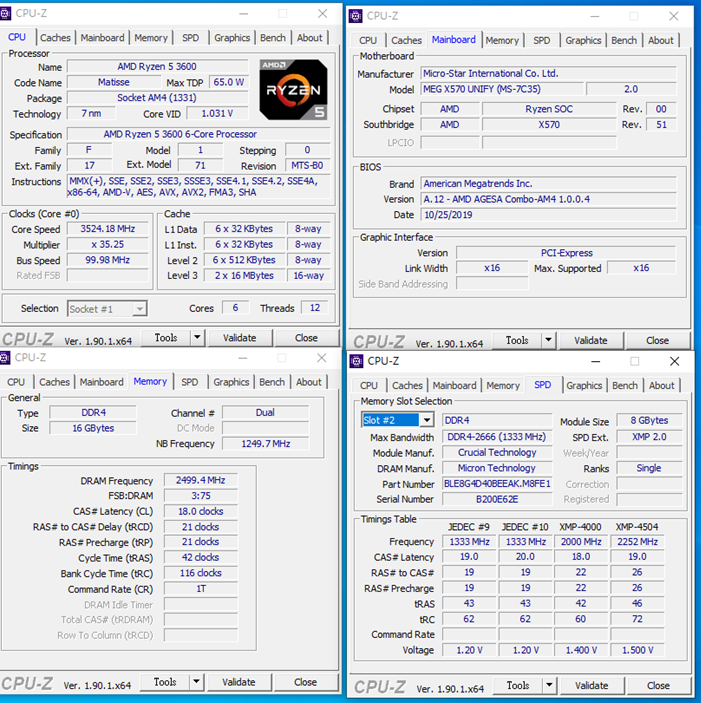Click BIOS Date value 10/25/2019
701x703 pixels.
coord(549,215)
